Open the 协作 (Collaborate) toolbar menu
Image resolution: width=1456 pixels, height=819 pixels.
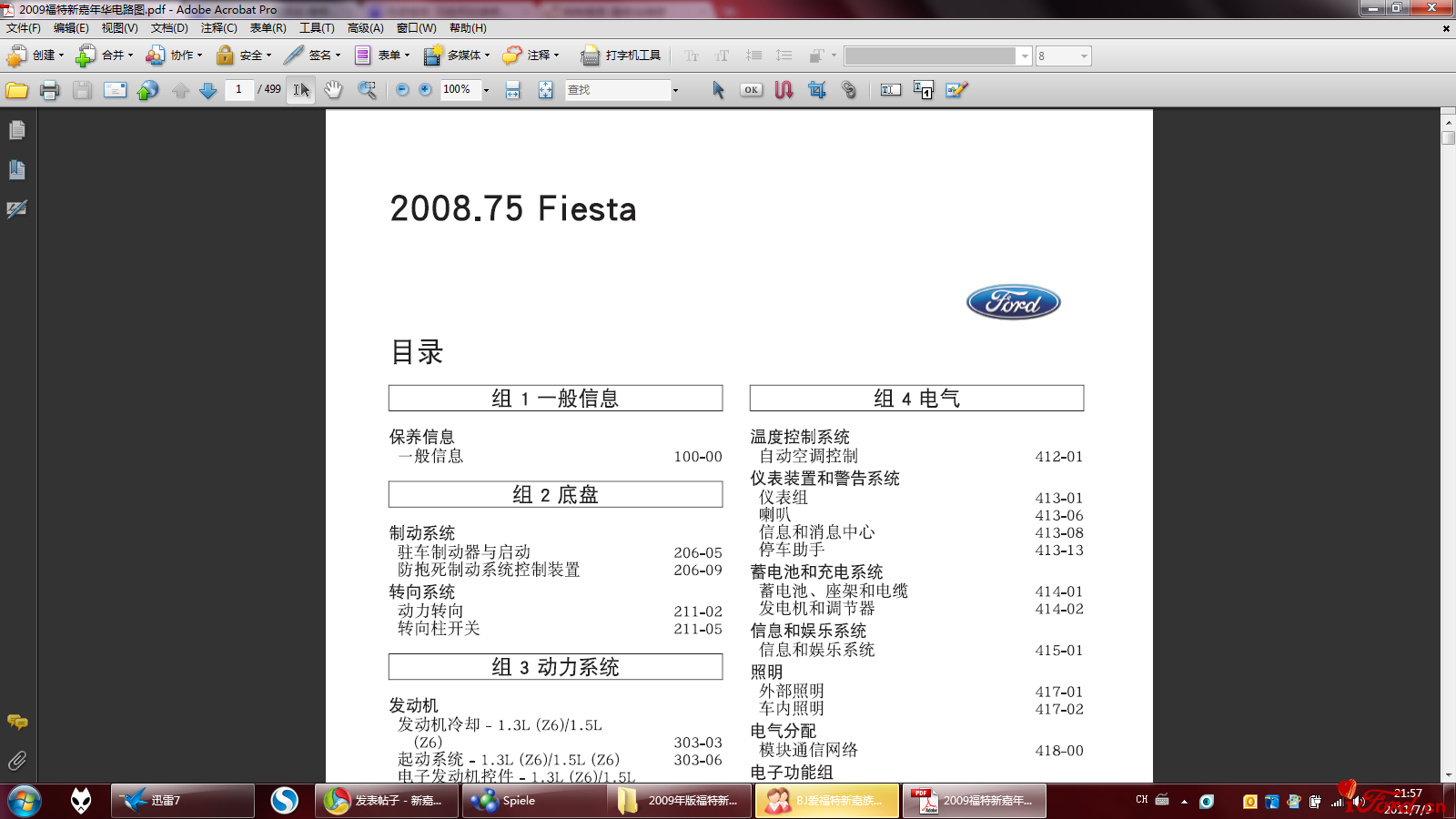174,56
